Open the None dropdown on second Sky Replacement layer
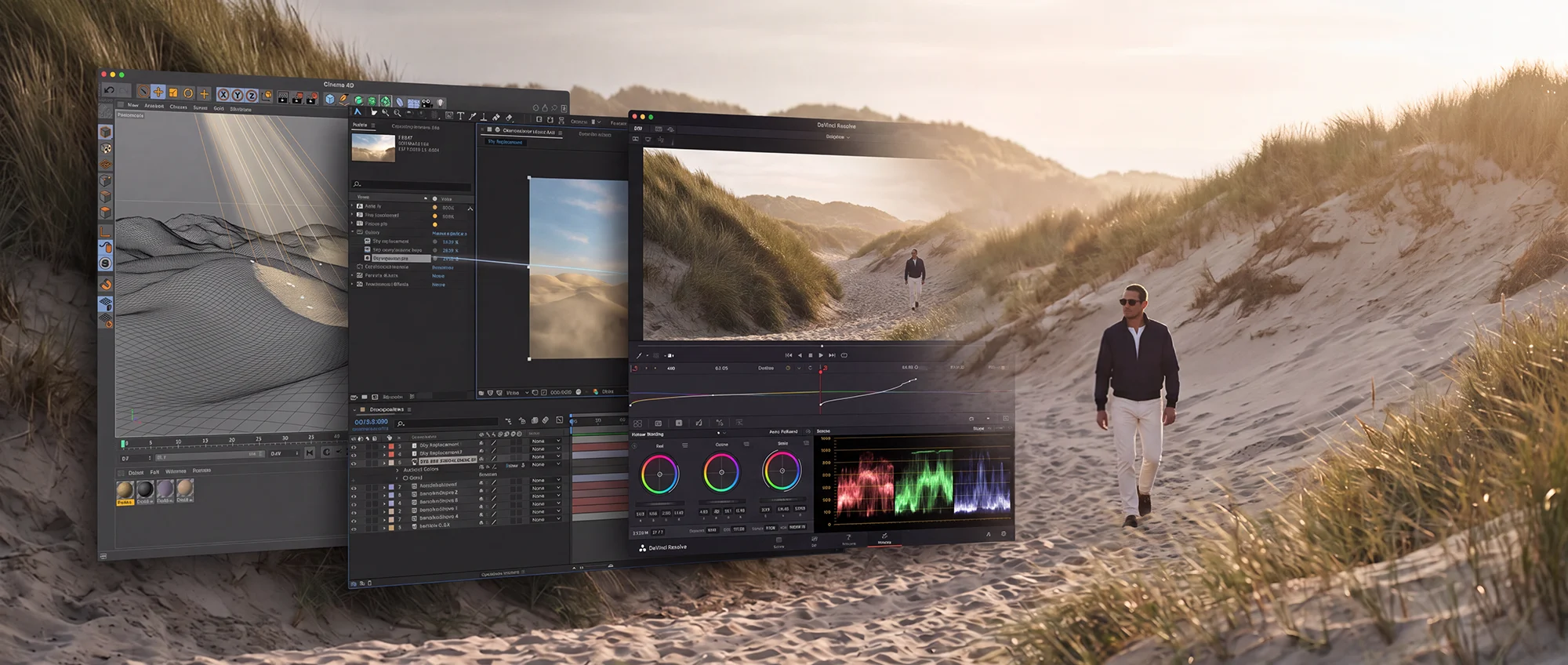Viewport: 1568px width, 665px height. point(546,449)
